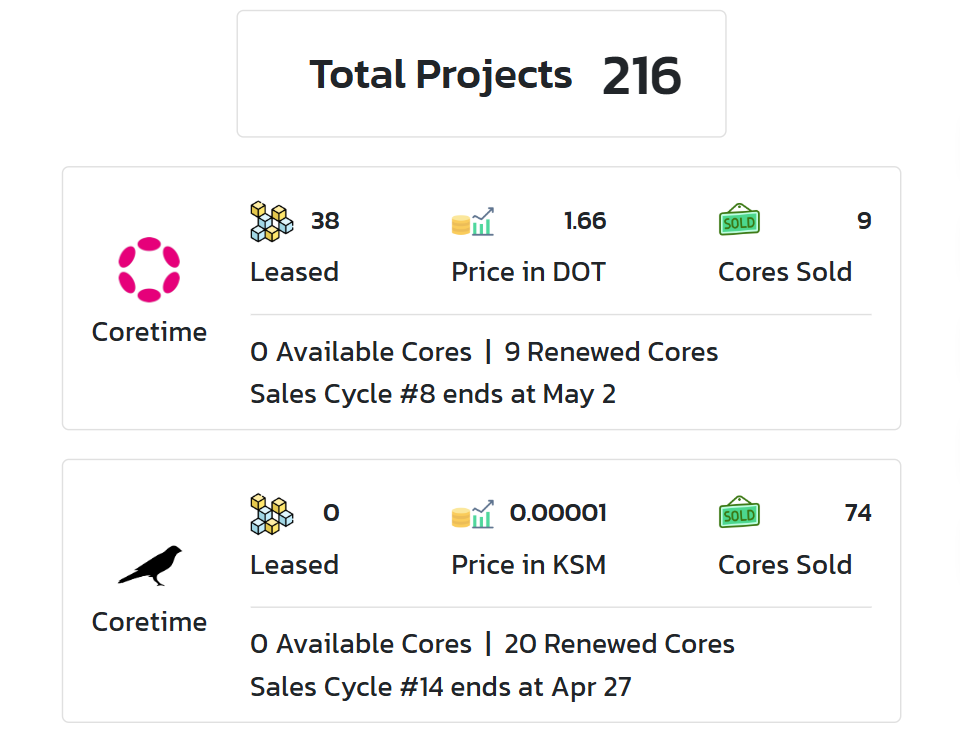Click the Price in KSM label
This screenshot has height=737, width=960.
[x=528, y=565]
